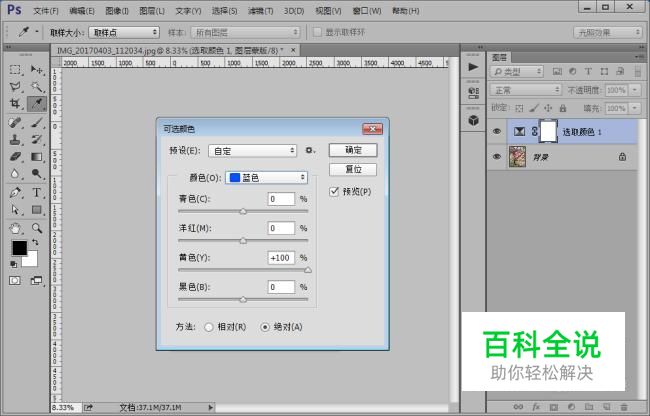Viewport: 650px width, 416px height.
Task: Open the 滤镜(T) menu
Action: pyautogui.click(x=260, y=11)
